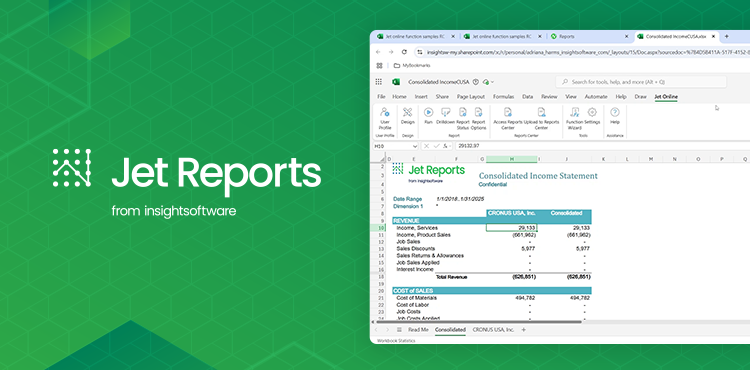Click the browser Back arrow
This screenshot has width=750, height=370.
click(x=378, y=52)
